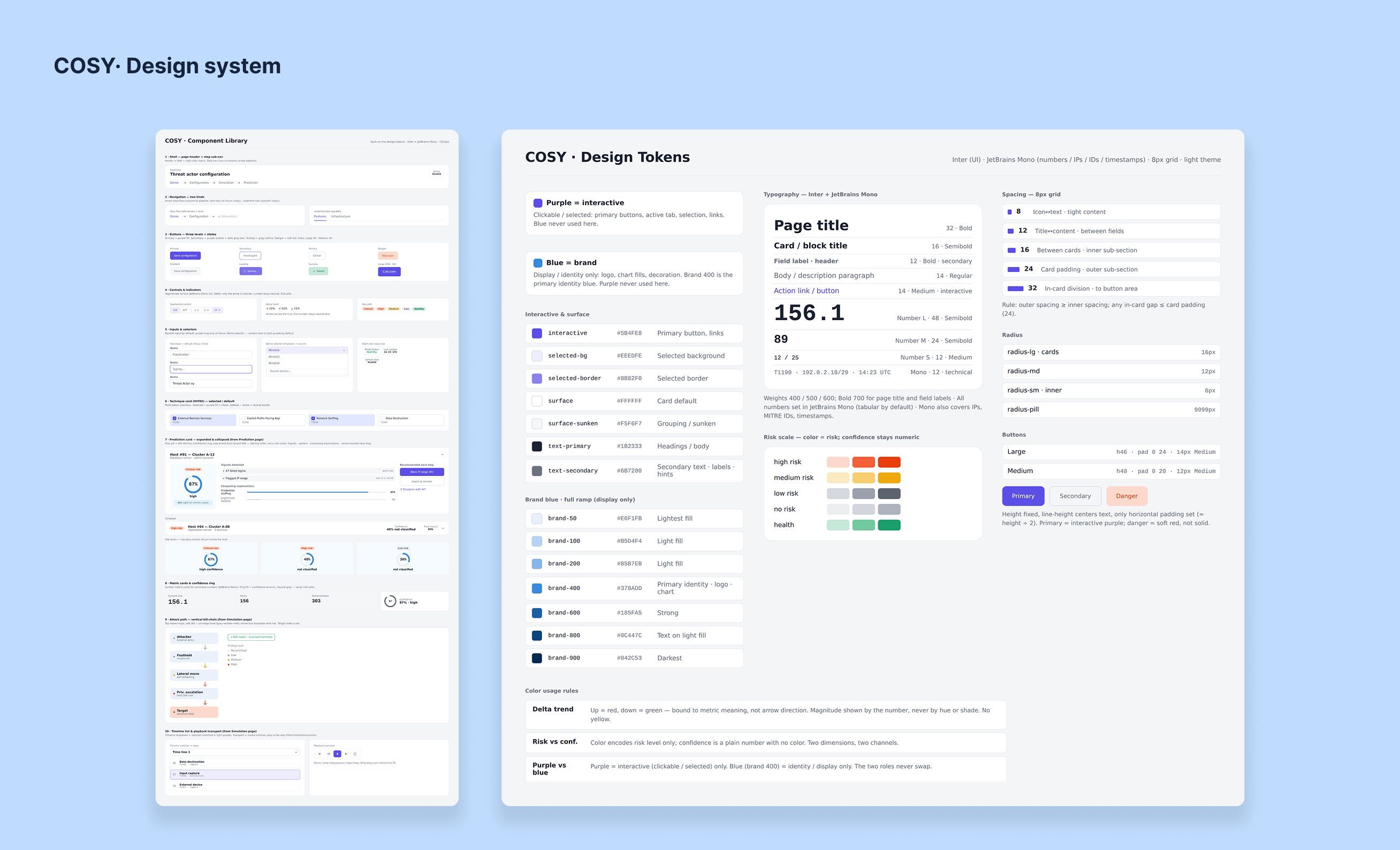Click the step-back icon in Playback transport
The image size is (1400, 850).
pyautogui.click(x=329, y=754)
